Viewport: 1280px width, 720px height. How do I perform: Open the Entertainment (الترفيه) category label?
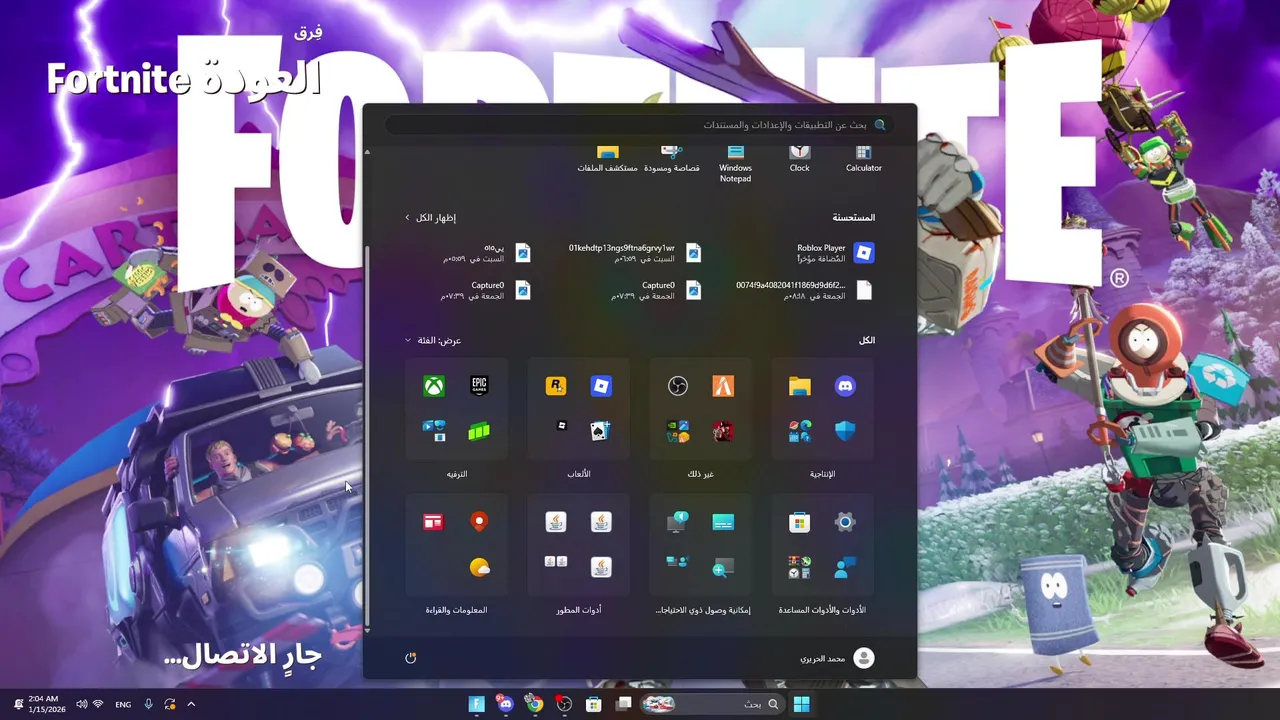[457, 474]
